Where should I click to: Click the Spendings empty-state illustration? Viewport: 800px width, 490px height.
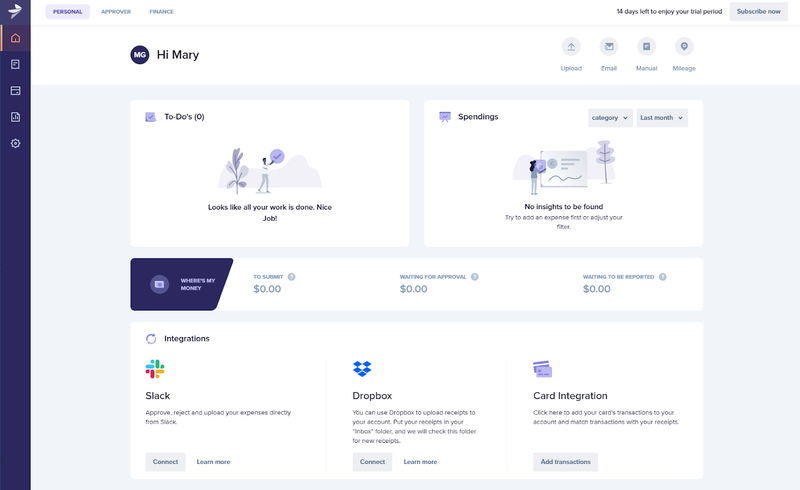coord(564,167)
